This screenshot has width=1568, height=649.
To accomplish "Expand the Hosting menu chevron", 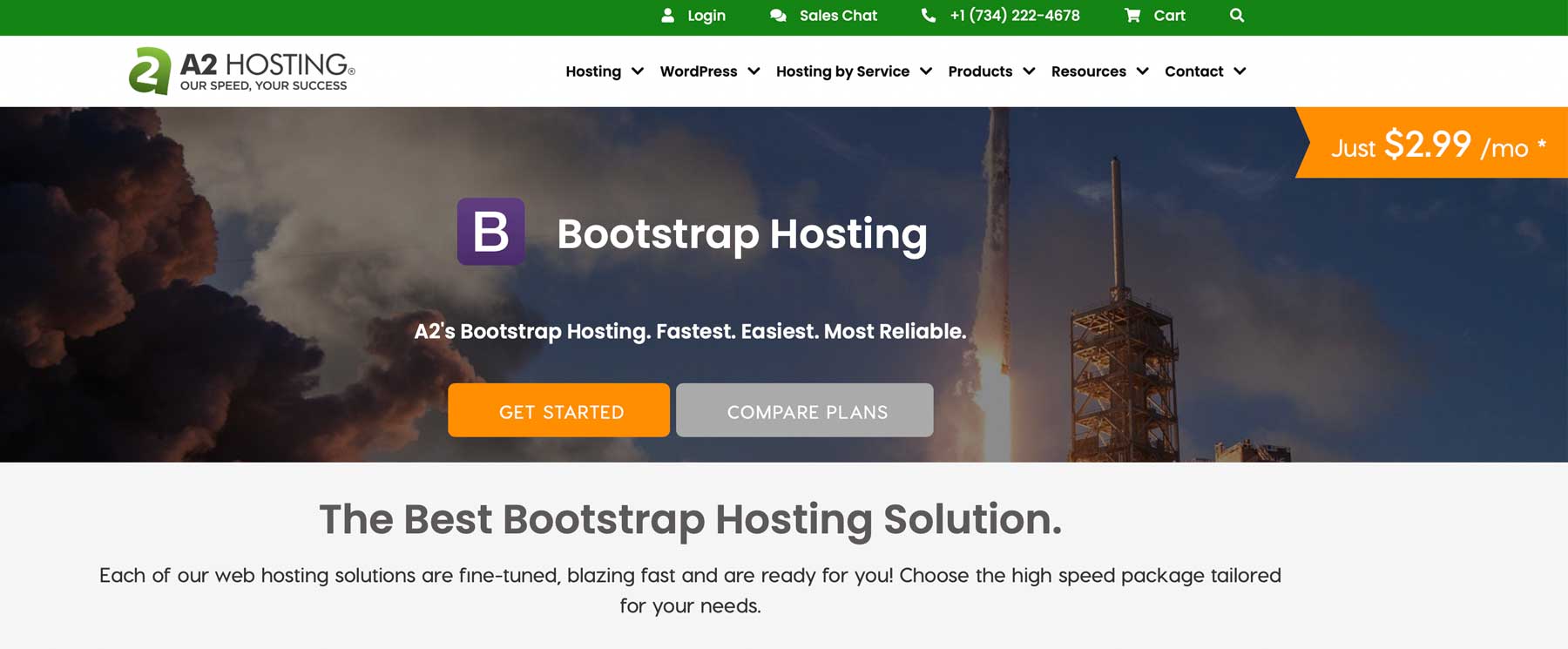I will tap(638, 71).
